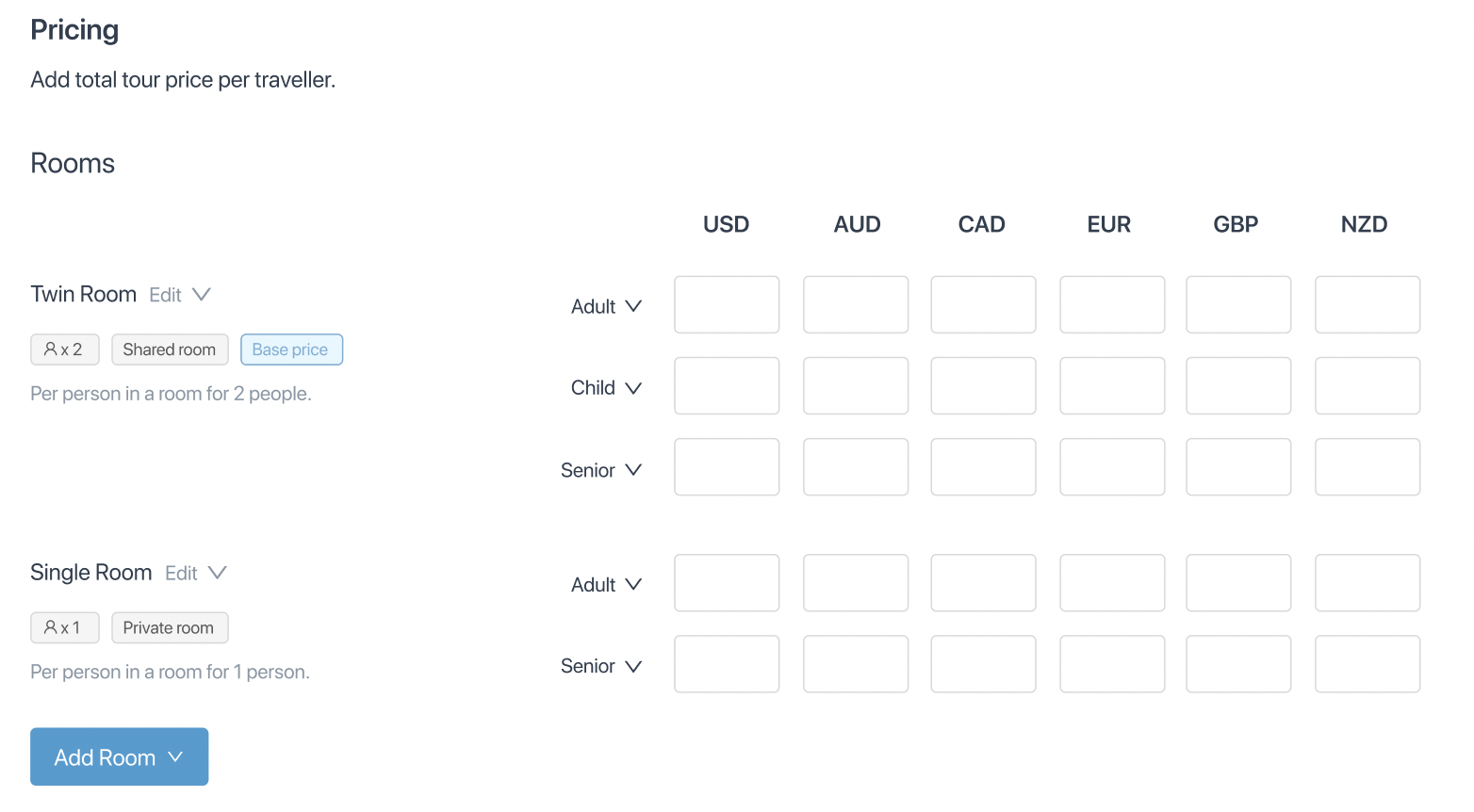The width and height of the screenshot is (1474, 812).
Task: Select the Private room chip under Single Room
Action: [x=170, y=627]
